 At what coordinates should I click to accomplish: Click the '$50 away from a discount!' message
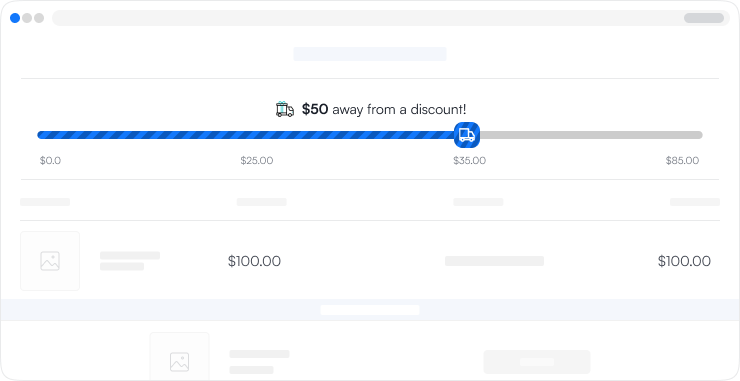[x=384, y=110]
